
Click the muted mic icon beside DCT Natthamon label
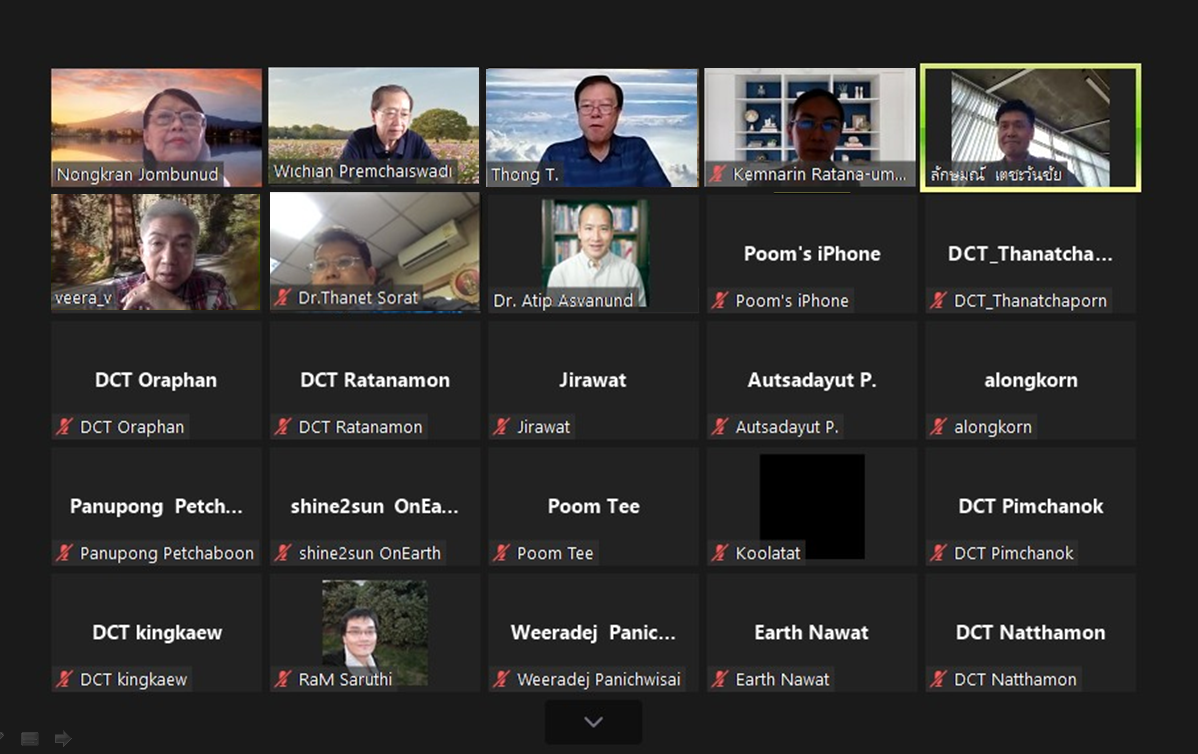tap(938, 678)
